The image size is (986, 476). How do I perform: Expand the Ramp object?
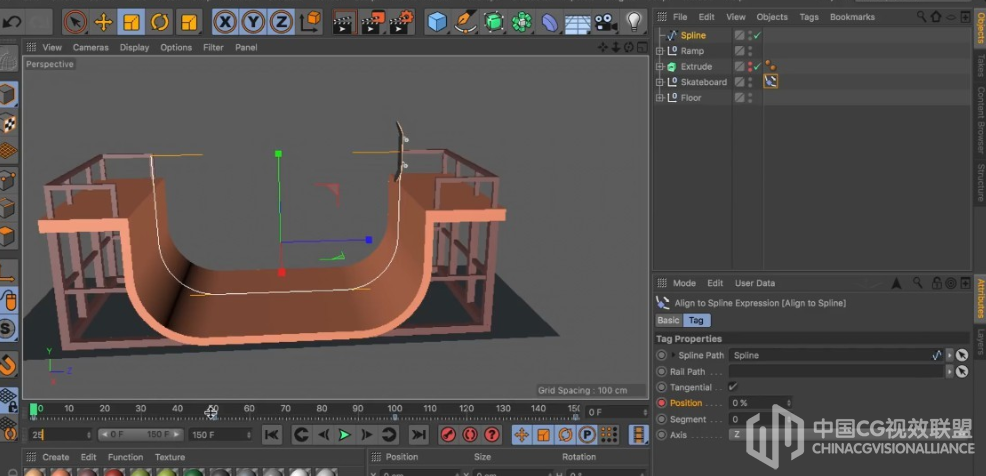click(x=660, y=51)
